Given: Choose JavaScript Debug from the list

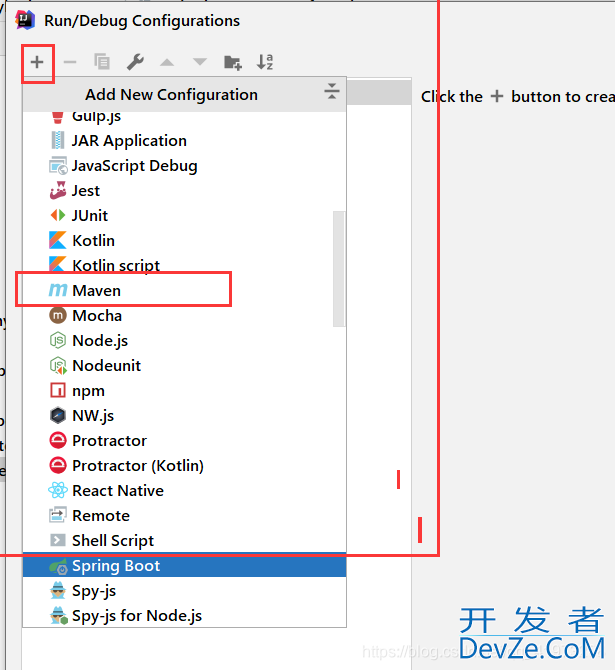Looking at the screenshot, I should click(x=184, y=165).
